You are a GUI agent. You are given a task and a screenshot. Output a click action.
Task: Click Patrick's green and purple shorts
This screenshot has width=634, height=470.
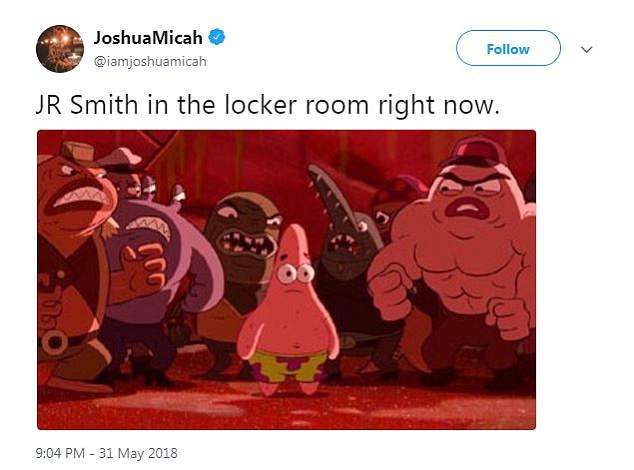coord(287,365)
